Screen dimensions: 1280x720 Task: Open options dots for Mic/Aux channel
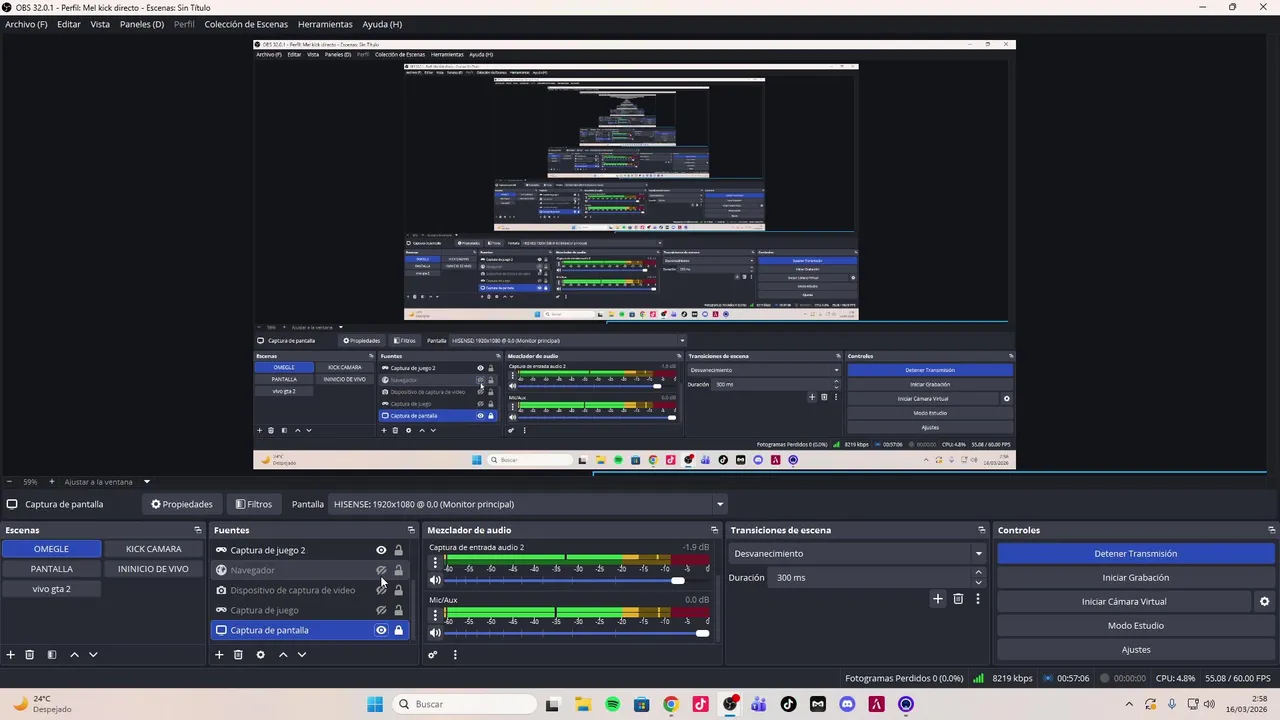tap(435, 616)
